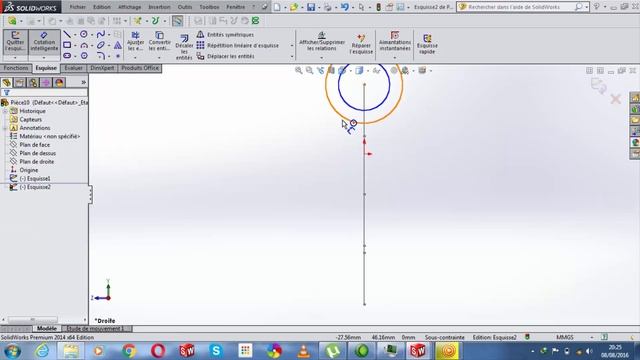Open the Outils menu
The width and height of the screenshot is (640, 360).
(185, 7)
